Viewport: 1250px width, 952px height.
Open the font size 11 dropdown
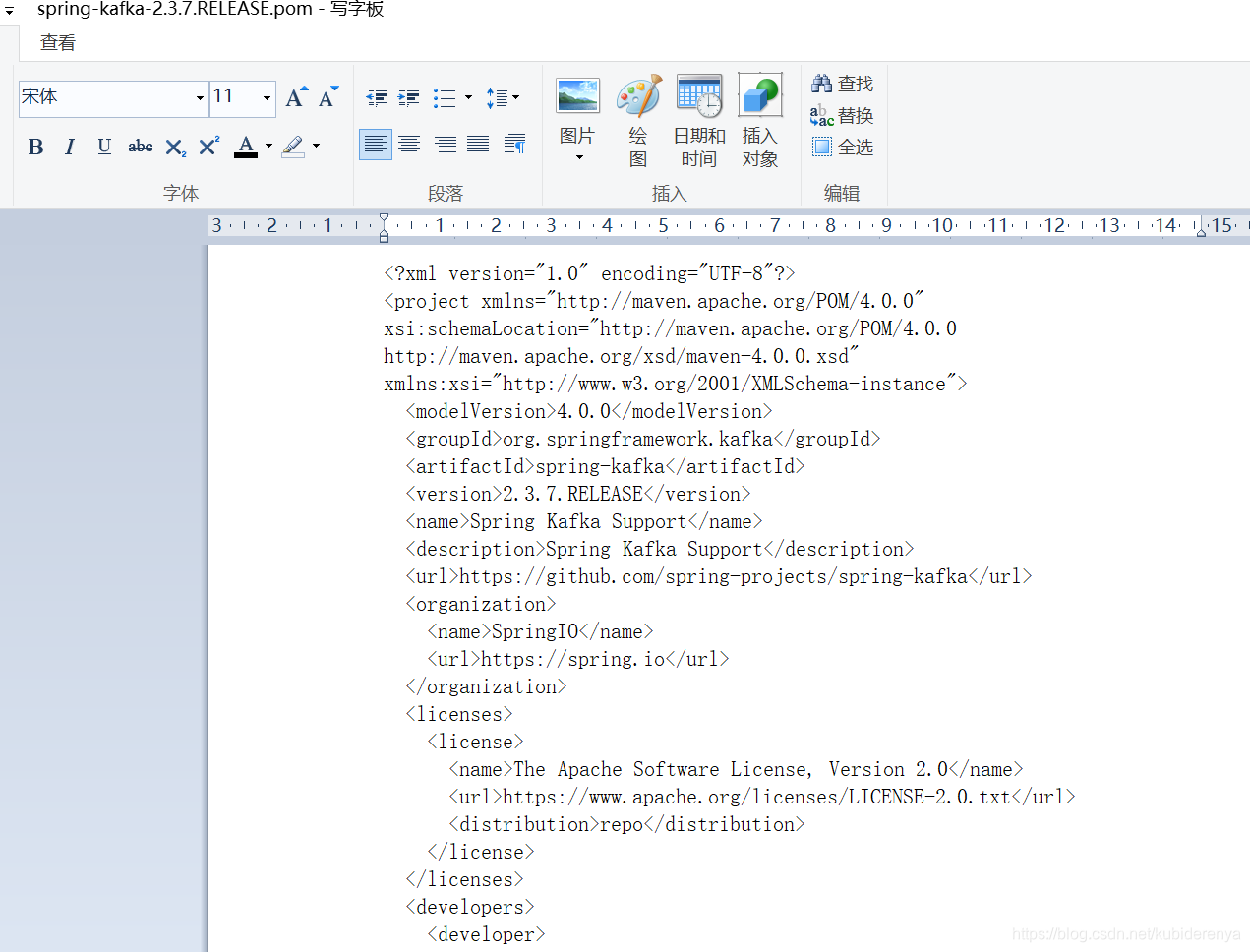tap(267, 98)
